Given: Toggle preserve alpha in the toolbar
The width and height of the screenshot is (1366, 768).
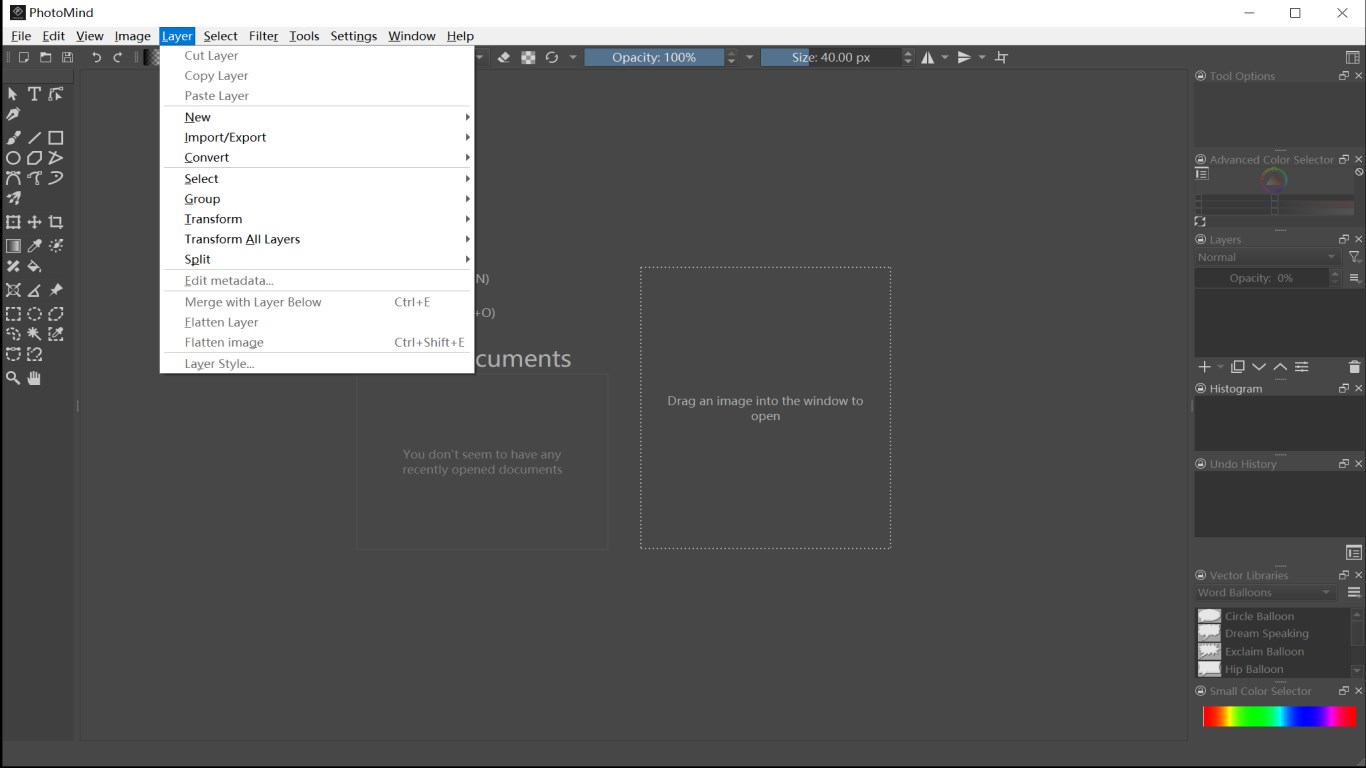Looking at the screenshot, I should (528, 57).
